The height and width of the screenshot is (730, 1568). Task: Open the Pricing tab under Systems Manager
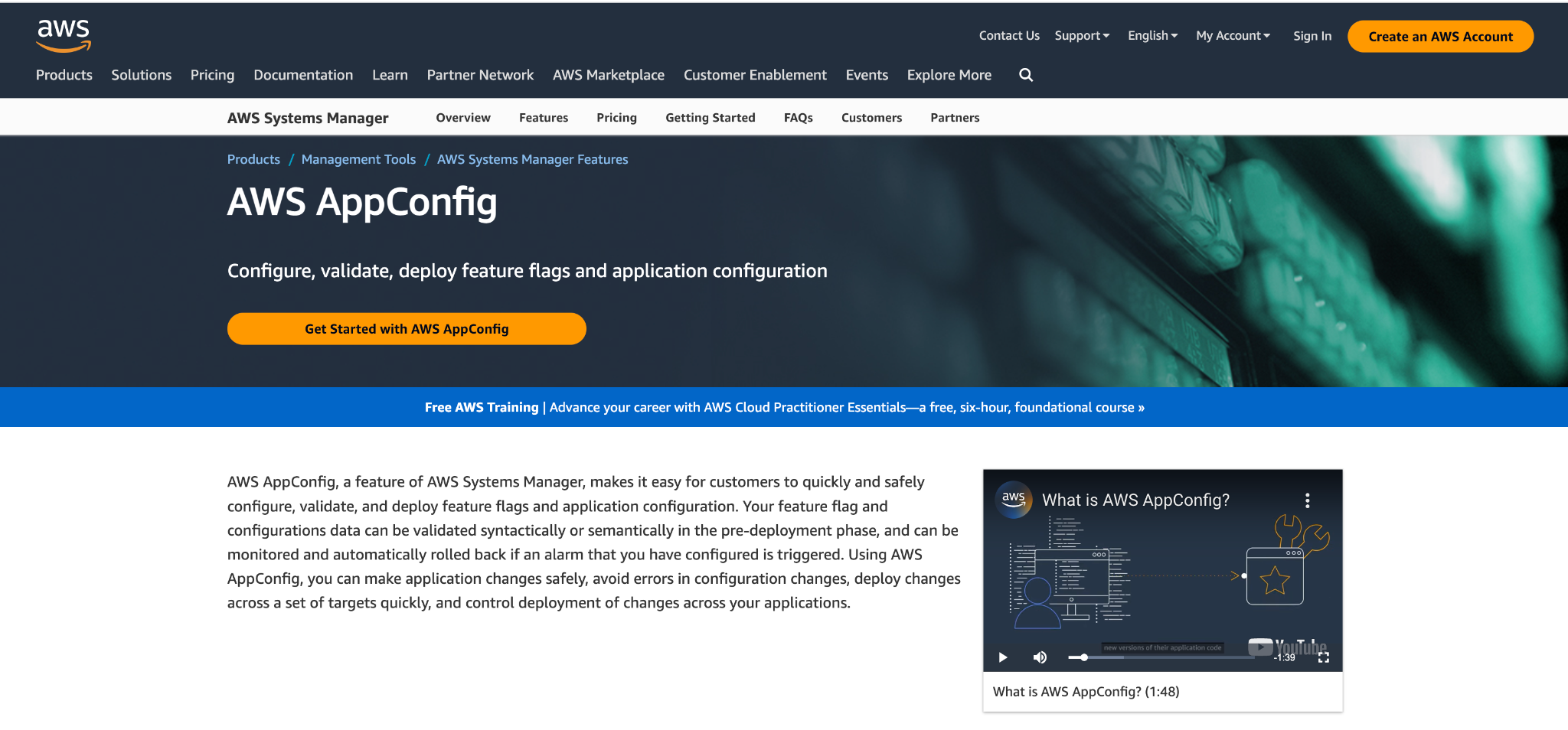(x=617, y=118)
